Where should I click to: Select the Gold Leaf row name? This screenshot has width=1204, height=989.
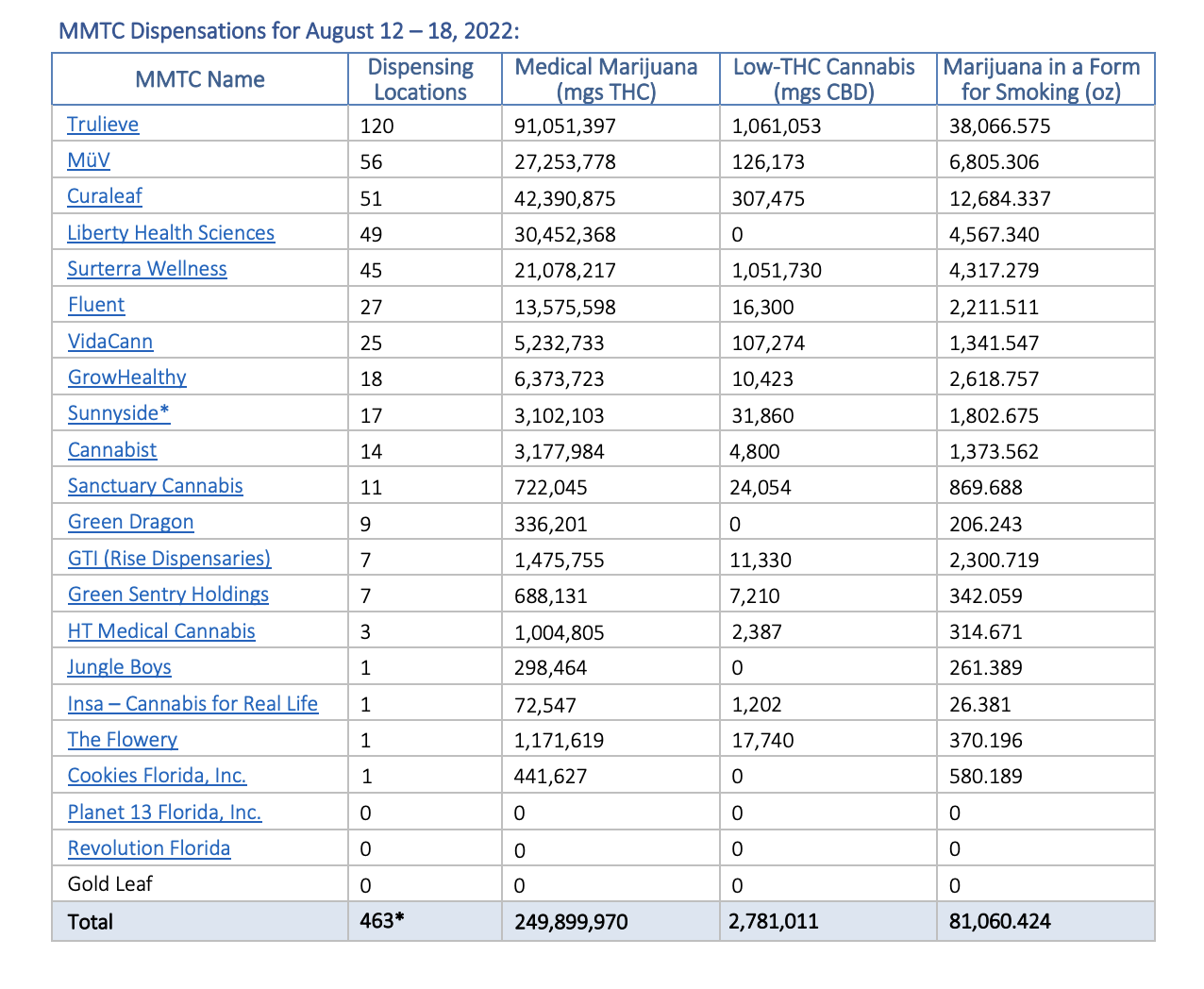[110, 884]
